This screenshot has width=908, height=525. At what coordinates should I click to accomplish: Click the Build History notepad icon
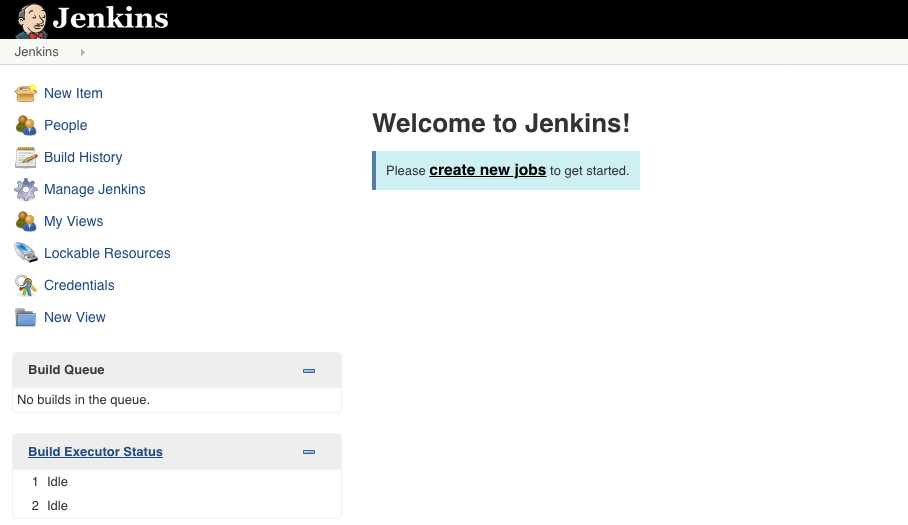[x=25, y=157]
